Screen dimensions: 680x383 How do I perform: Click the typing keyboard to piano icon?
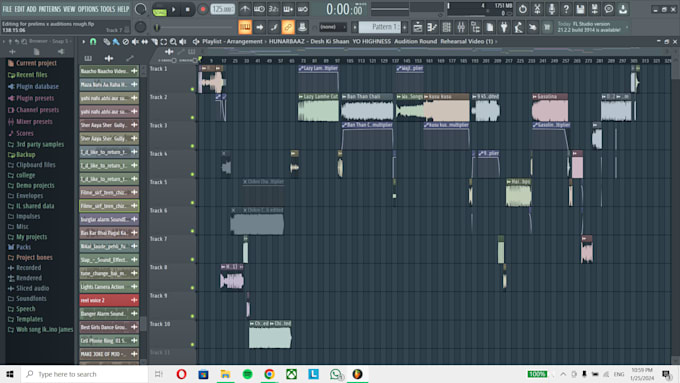pos(245,27)
